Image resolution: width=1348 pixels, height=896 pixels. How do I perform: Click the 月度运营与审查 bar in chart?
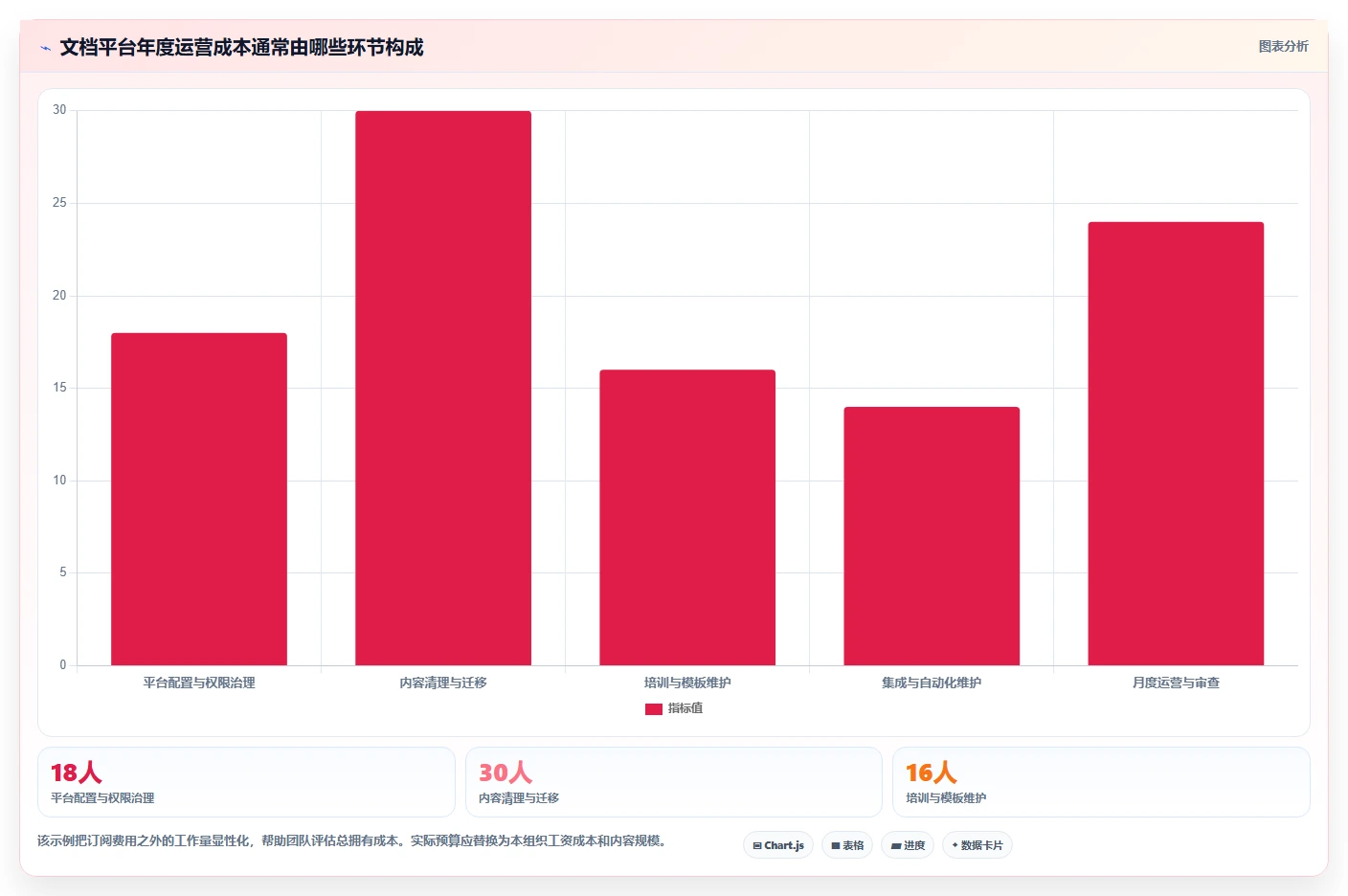pyautogui.click(x=1176, y=443)
